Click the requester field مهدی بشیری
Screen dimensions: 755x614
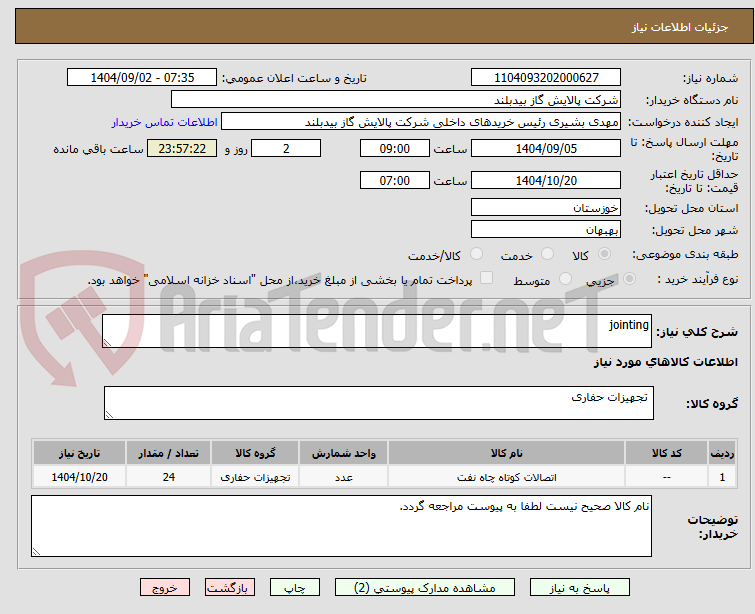click(421, 122)
